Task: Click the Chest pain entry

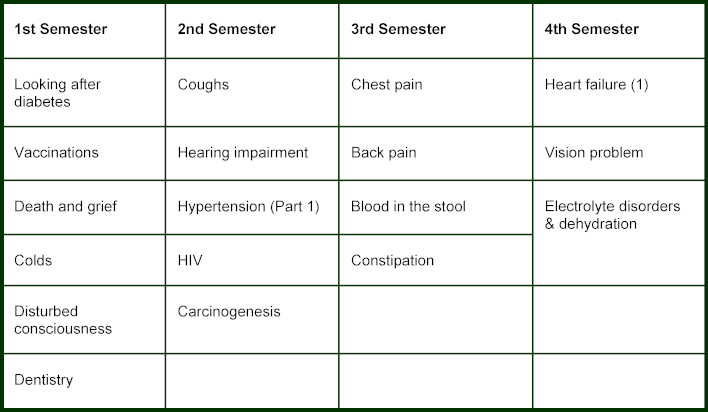Action: pos(436,93)
